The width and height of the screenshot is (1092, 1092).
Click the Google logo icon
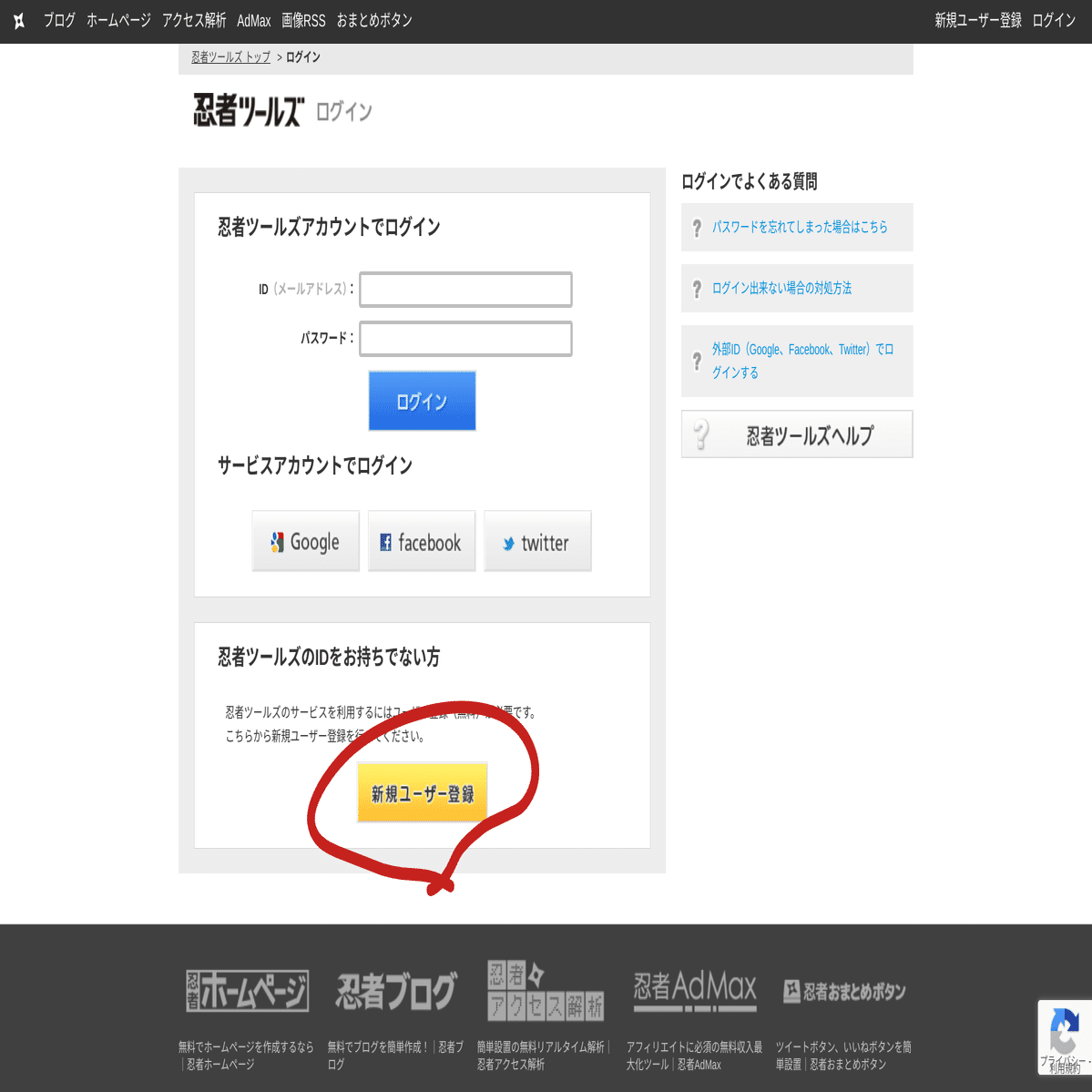pyautogui.click(x=277, y=542)
